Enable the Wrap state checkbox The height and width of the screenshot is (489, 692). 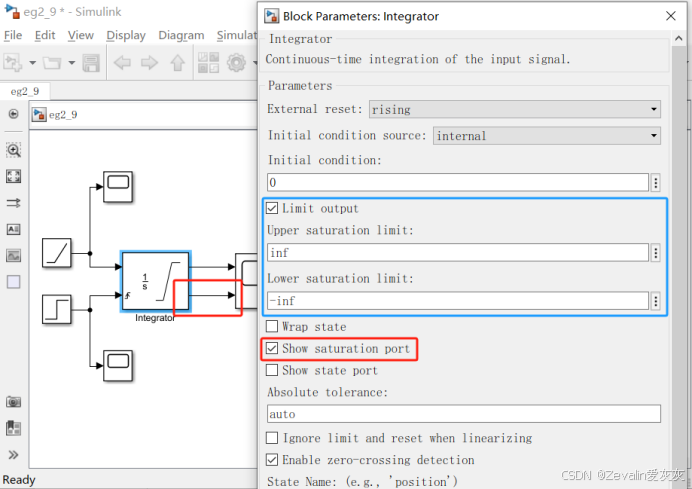click(272, 327)
